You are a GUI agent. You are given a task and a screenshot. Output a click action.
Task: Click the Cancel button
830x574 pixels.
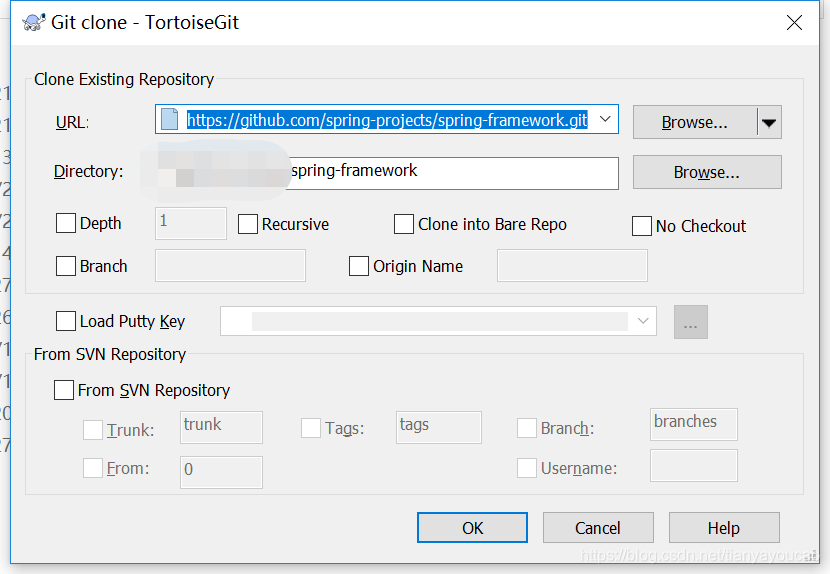[598, 527]
